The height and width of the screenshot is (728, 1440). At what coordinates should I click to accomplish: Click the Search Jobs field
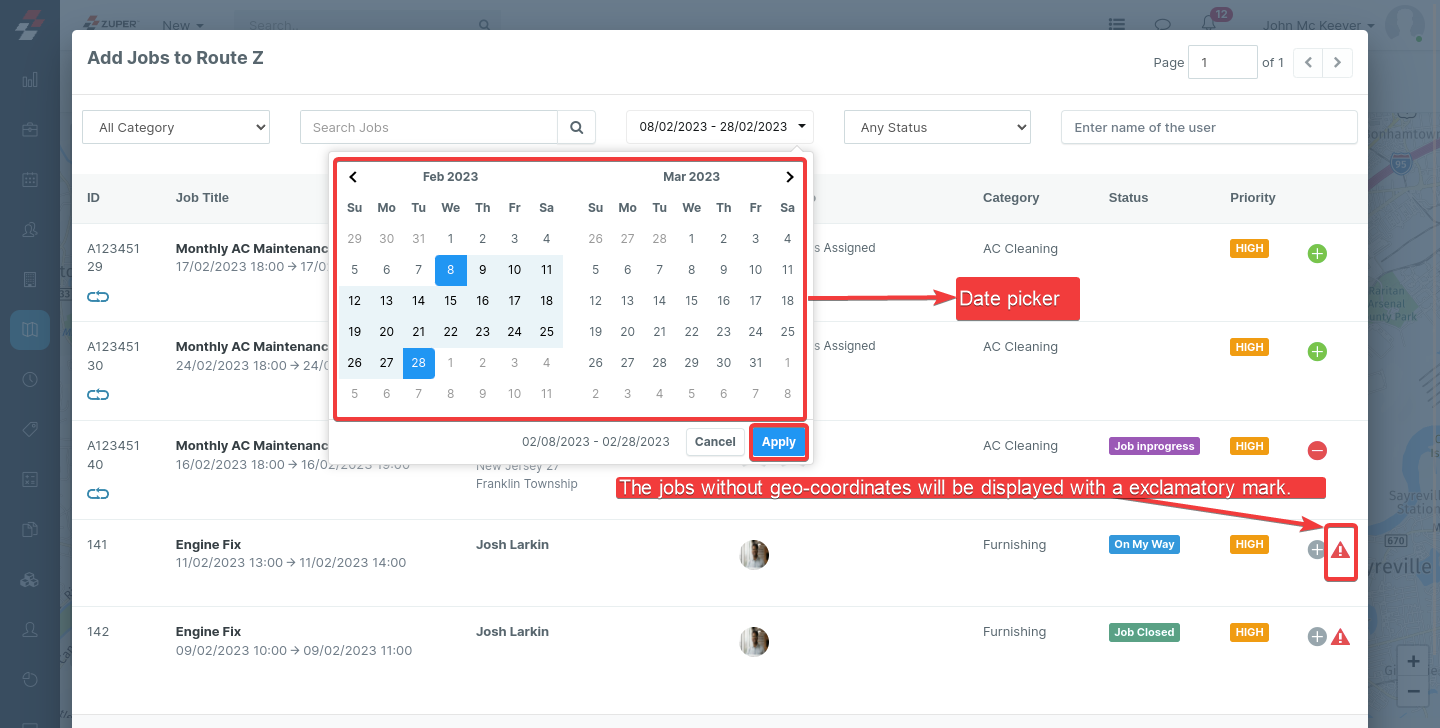pyautogui.click(x=429, y=127)
